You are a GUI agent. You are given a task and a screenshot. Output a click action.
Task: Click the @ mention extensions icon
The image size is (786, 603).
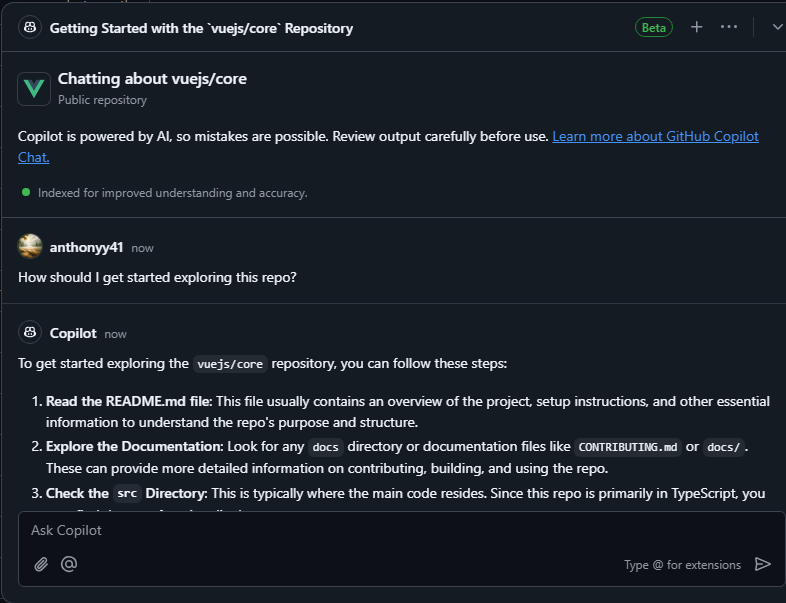(x=69, y=564)
